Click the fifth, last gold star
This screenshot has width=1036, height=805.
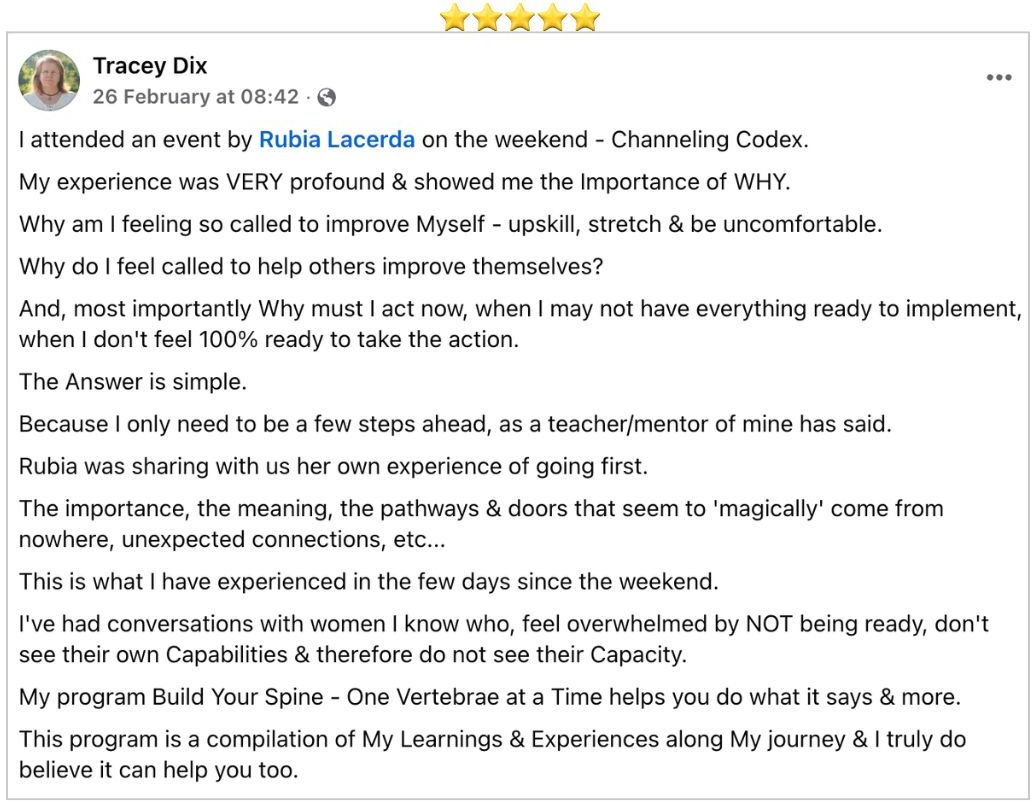[x=585, y=17]
